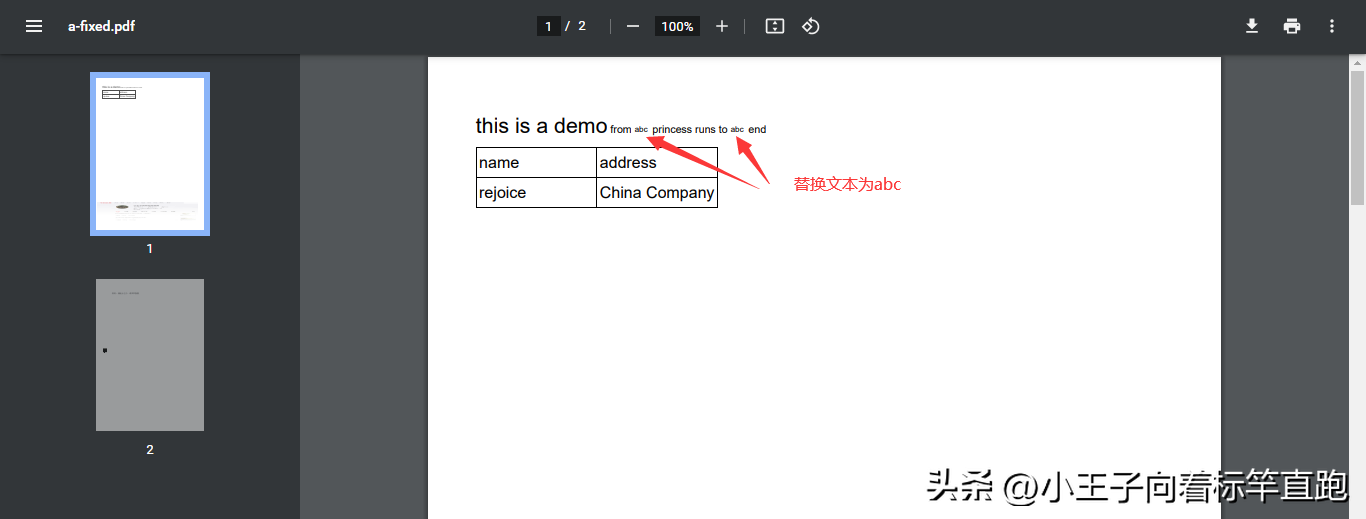Open the more actions menu
Screen dimensions: 1366x519
(1332, 26)
